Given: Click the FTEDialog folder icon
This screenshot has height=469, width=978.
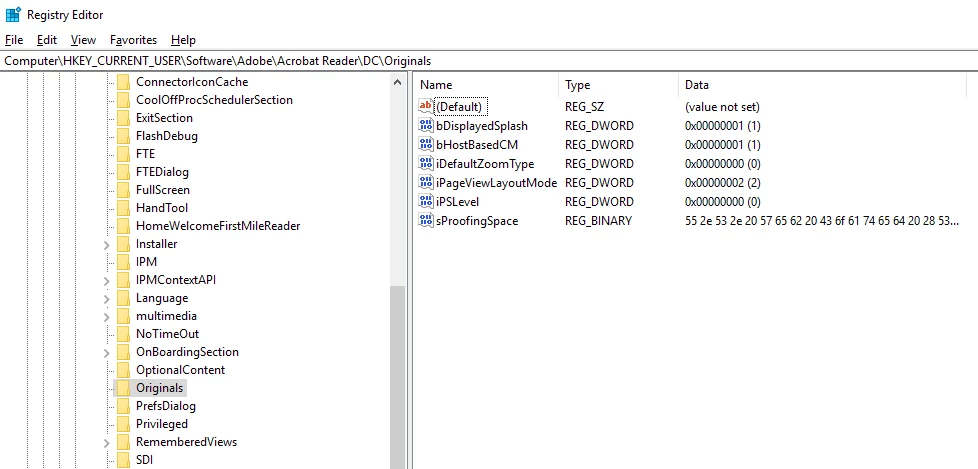Looking at the screenshot, I should tap(123, 172).
